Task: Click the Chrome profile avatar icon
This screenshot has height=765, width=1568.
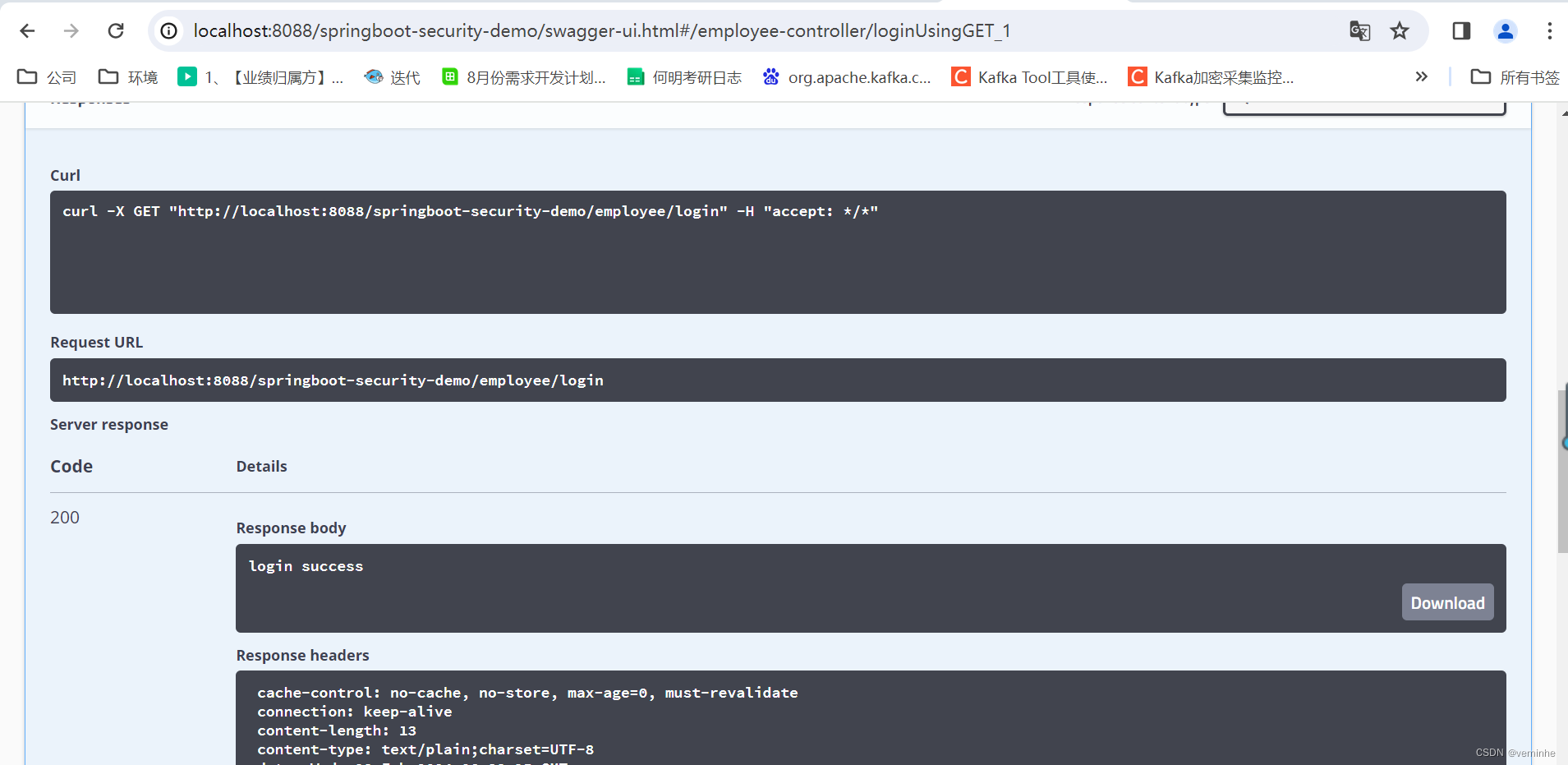Action: [x=1504, y=30]
